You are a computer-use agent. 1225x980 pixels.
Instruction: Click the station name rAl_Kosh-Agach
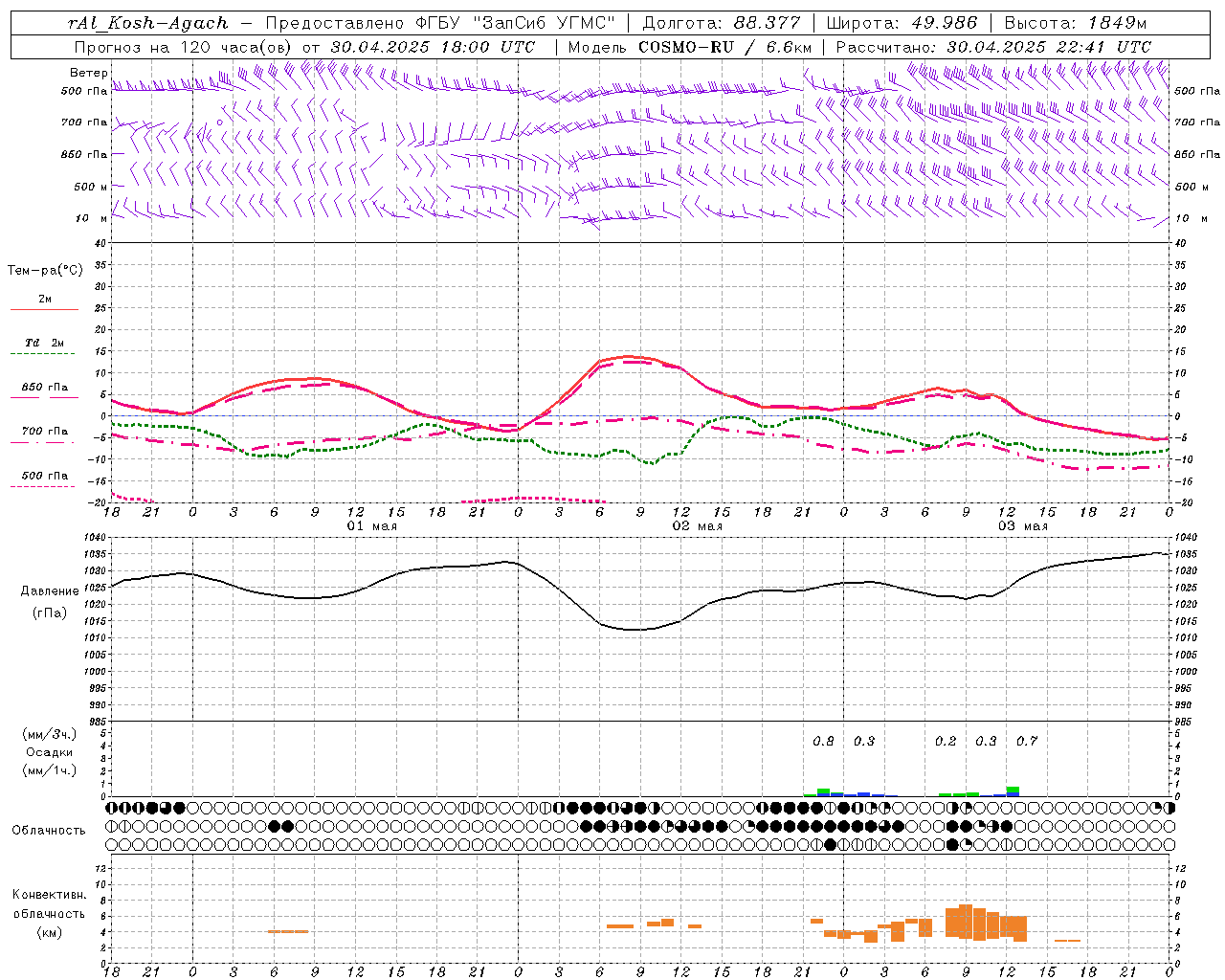tap(148, 23)
